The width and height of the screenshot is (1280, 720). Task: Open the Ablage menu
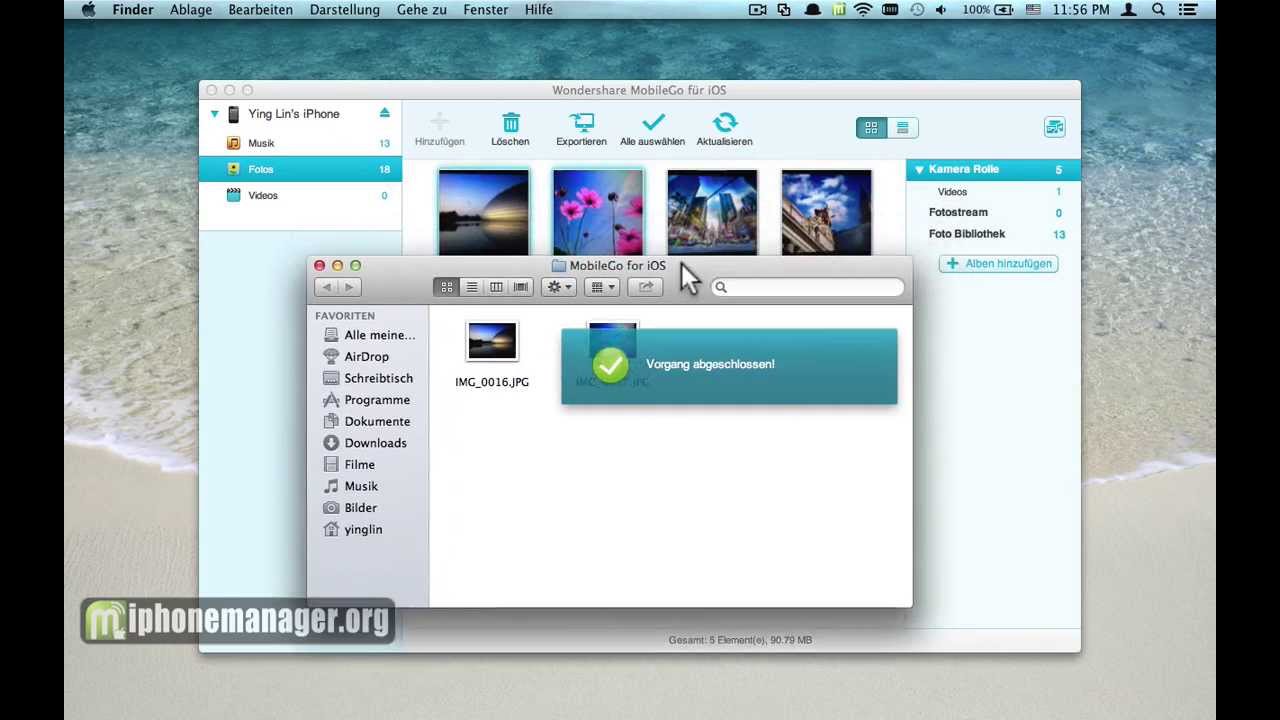pyautogui.click(x=191, y=10)
